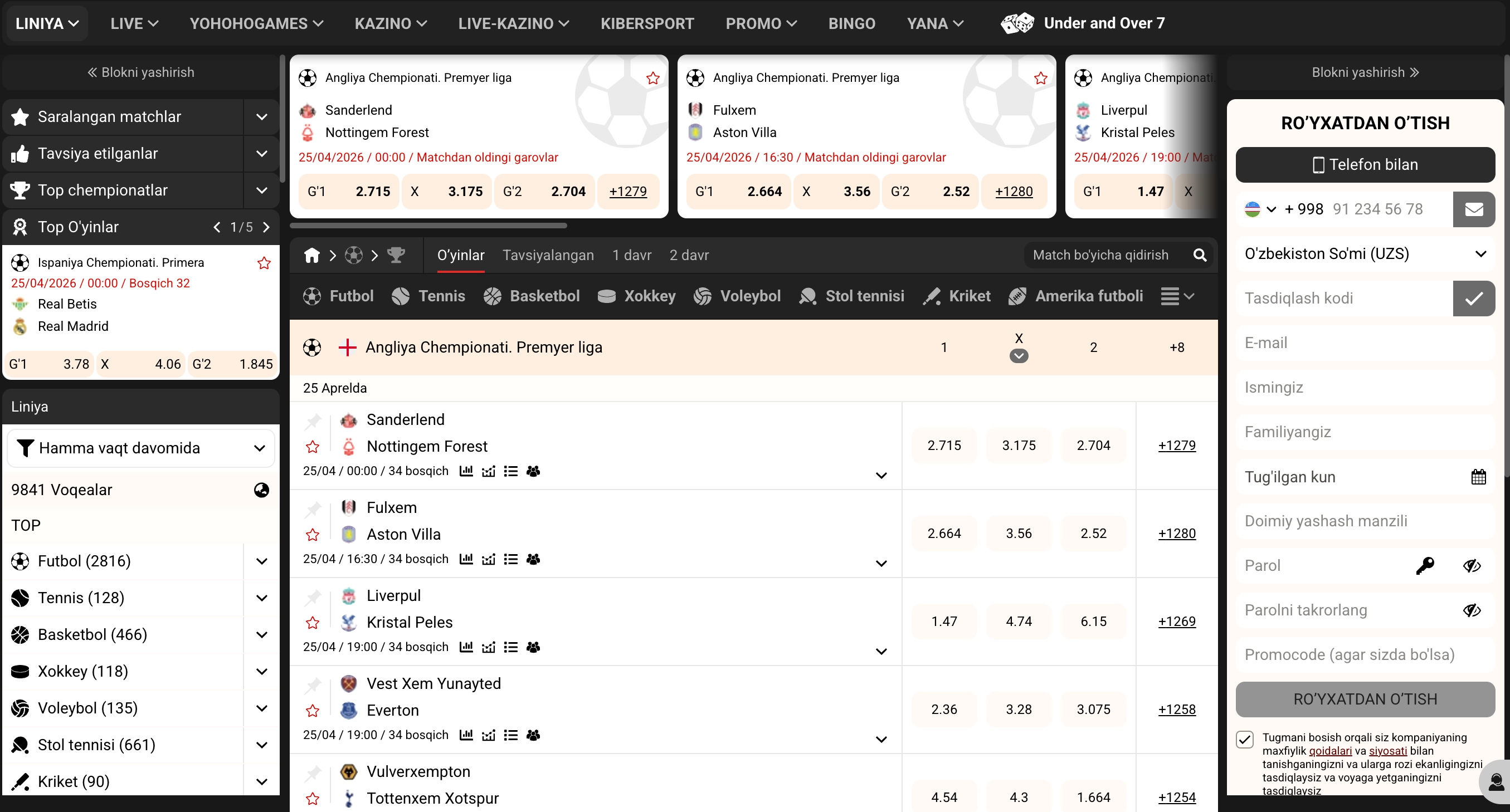The height and width of the screenshot is (812, 1510).
Task: Go to previous Top O'yinlar match
Action: pyautogui.click(x=217, y=227)
